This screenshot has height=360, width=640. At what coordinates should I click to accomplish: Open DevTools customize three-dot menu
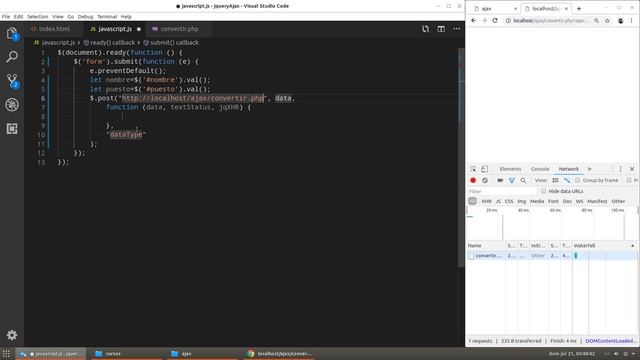[621, 169]
